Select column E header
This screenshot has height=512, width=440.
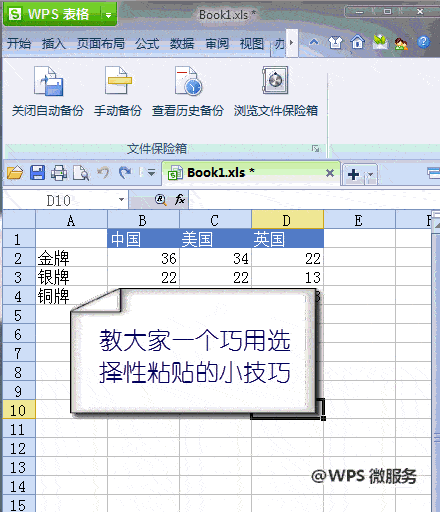coord(359,220)
